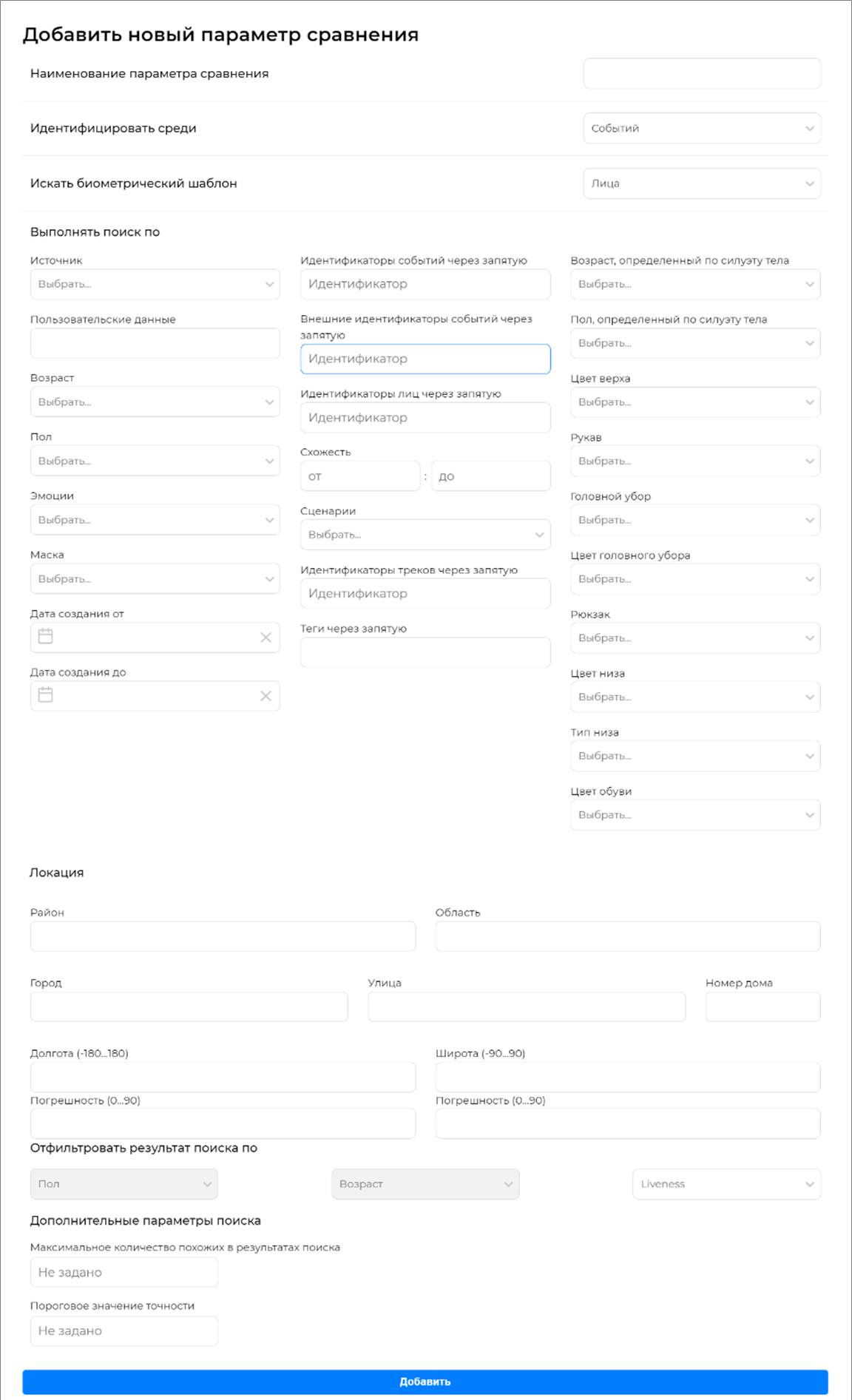Click the 'Теги через запятую' input
The image size is (852, 1400).
425,652
